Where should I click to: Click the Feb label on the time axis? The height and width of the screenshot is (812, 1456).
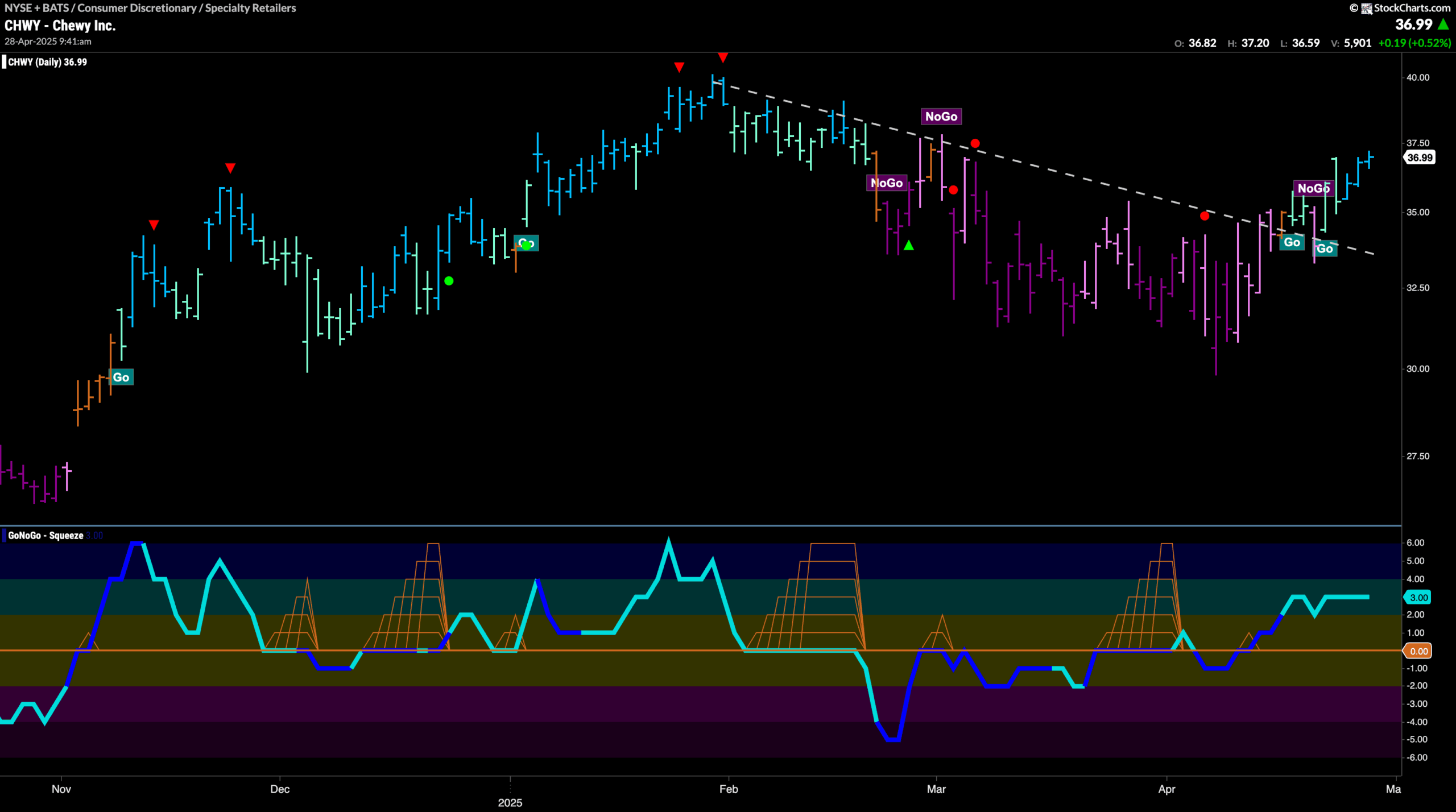(x=729, y=789)
